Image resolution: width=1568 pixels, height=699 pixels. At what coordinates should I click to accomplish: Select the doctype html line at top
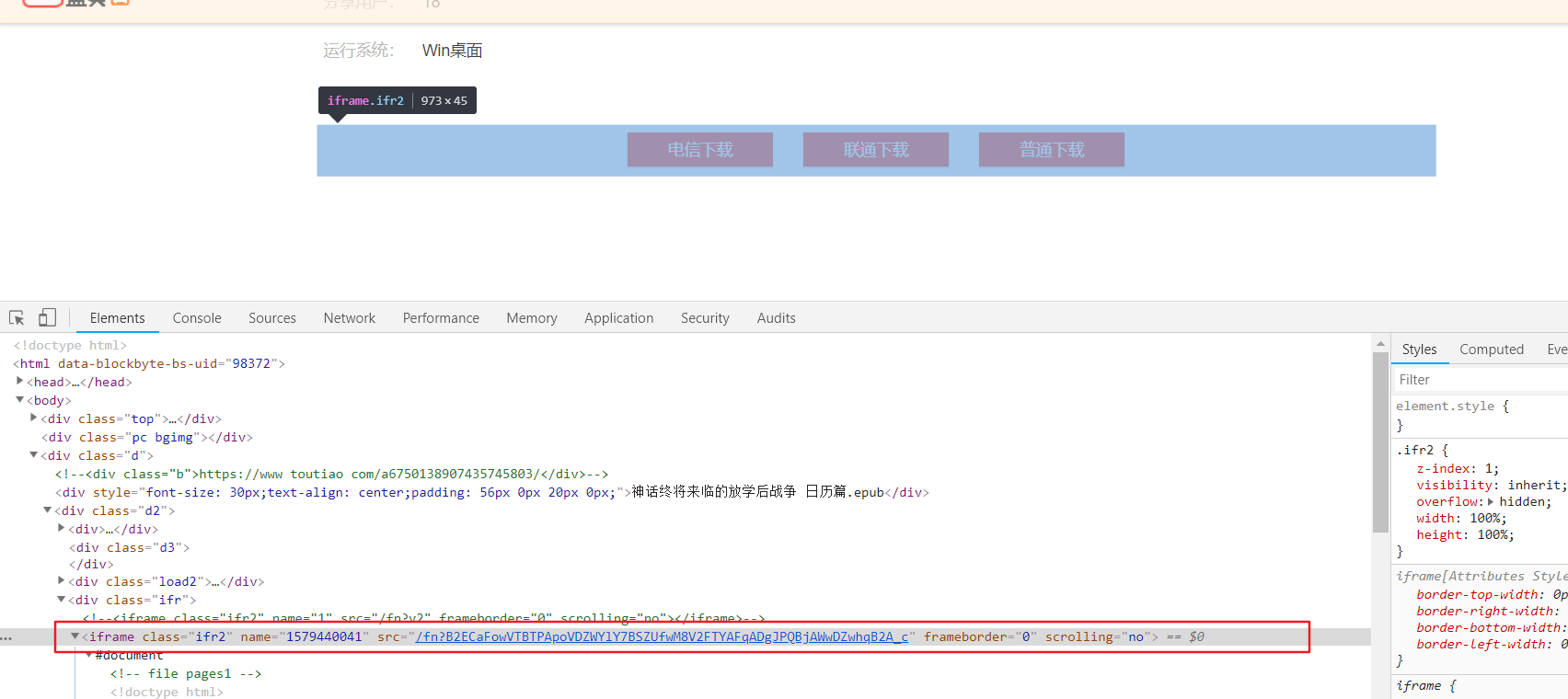(70, 345)
